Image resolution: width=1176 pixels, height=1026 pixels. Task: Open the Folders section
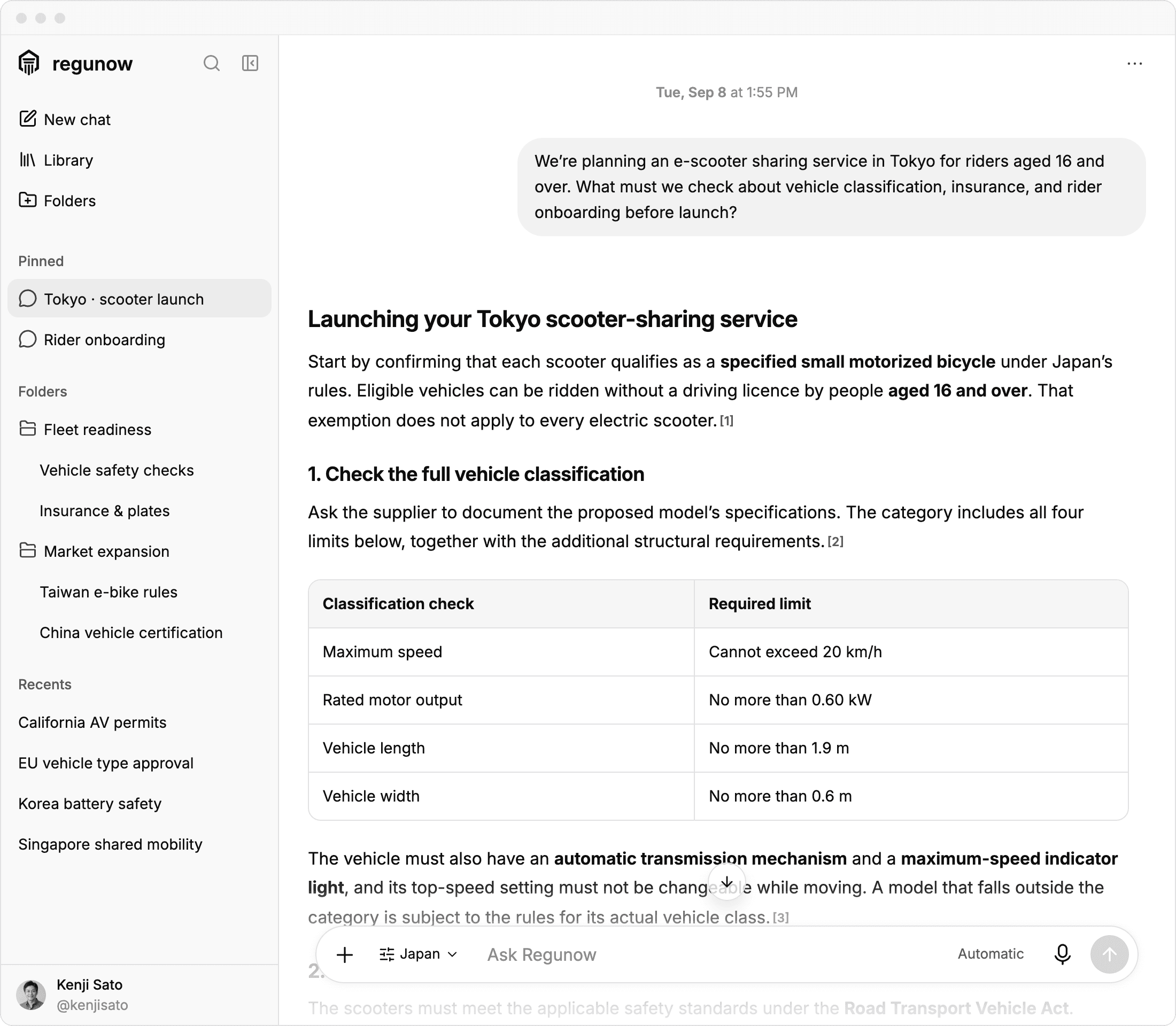pos(139,201)
